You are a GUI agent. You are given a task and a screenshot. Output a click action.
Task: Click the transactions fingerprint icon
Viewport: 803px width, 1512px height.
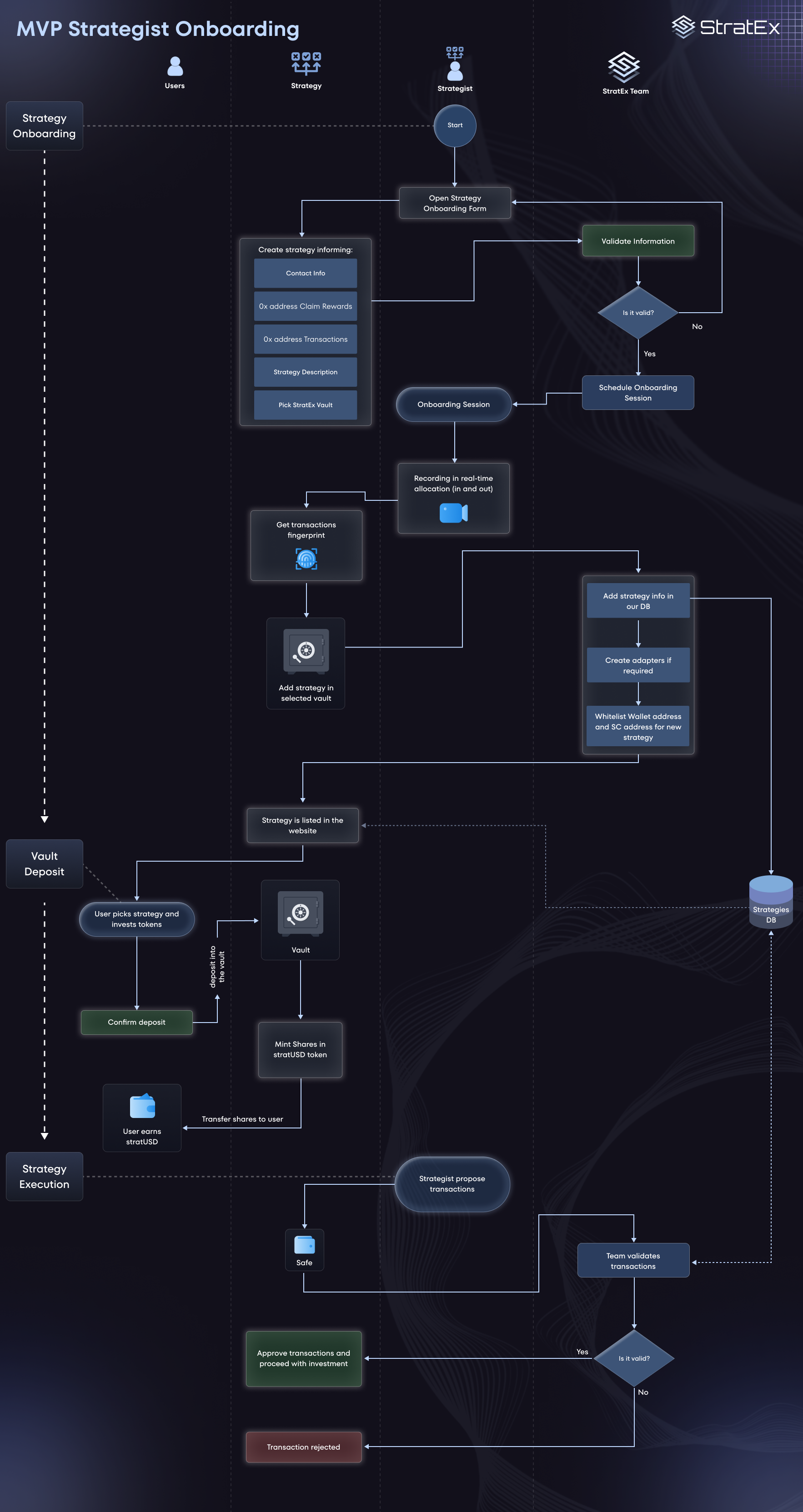pos(306,559)
